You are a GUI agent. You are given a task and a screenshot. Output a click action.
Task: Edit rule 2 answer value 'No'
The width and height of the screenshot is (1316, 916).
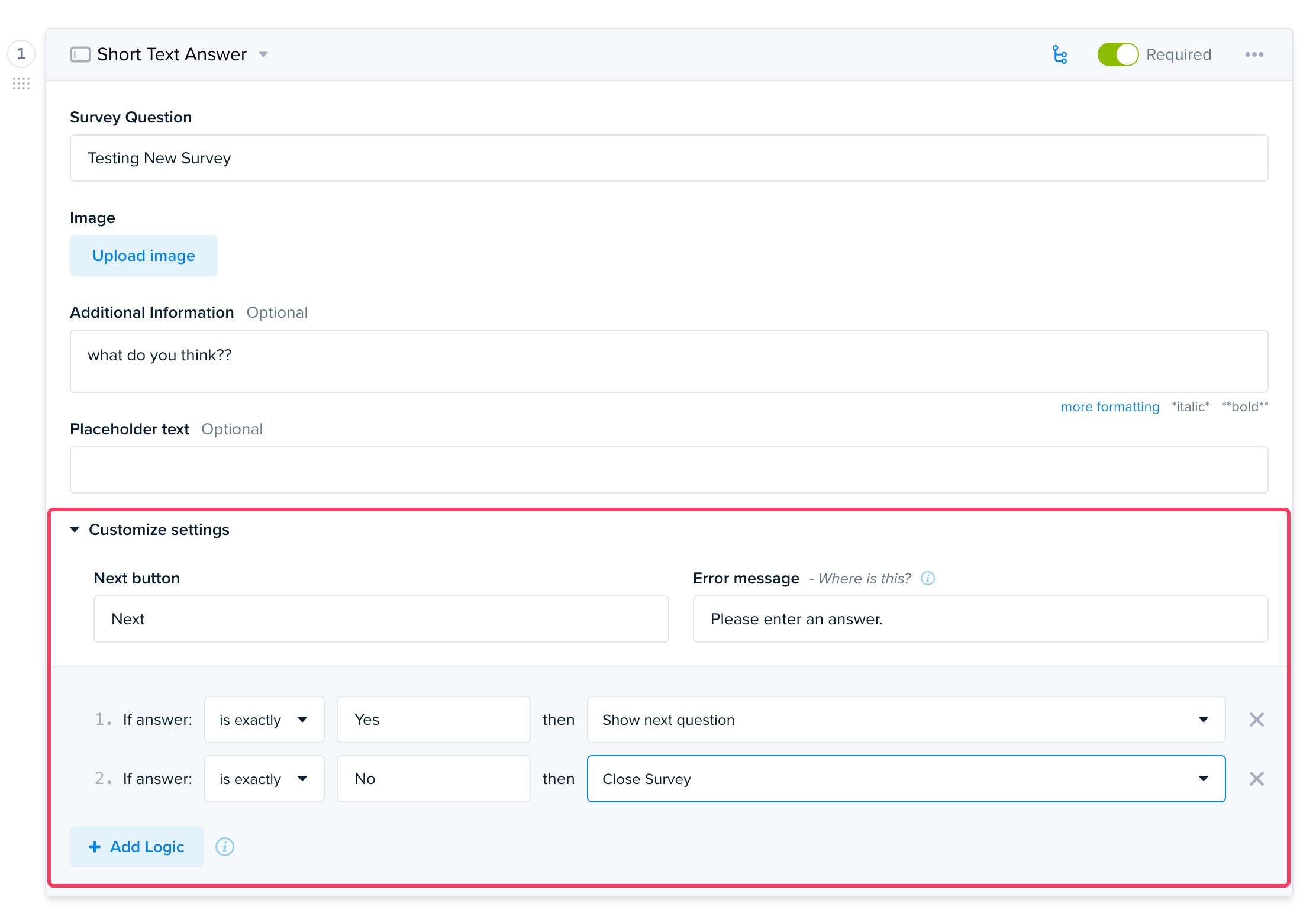(433, 779)
